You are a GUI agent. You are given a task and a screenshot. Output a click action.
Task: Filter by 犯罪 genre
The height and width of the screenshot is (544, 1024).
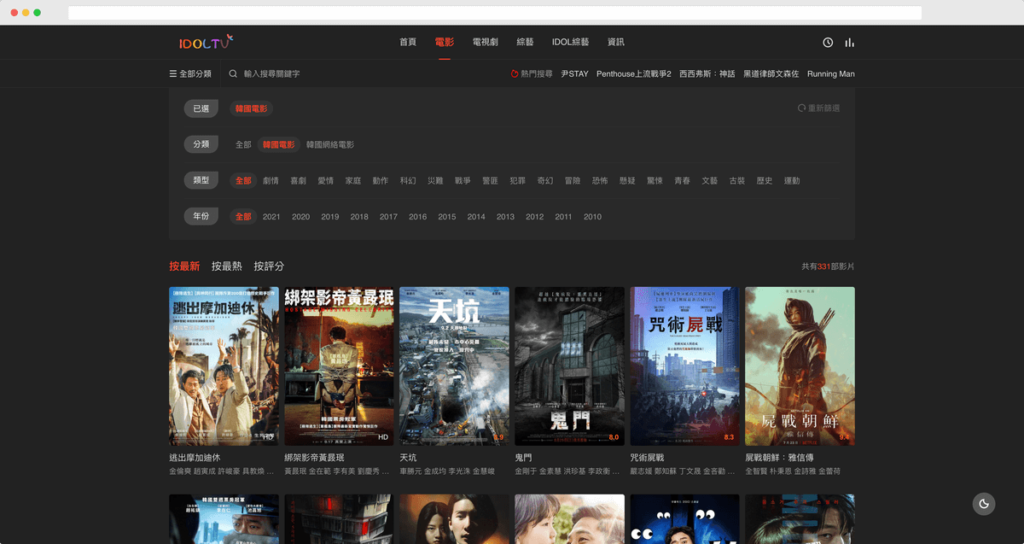(x=517, y=180)
